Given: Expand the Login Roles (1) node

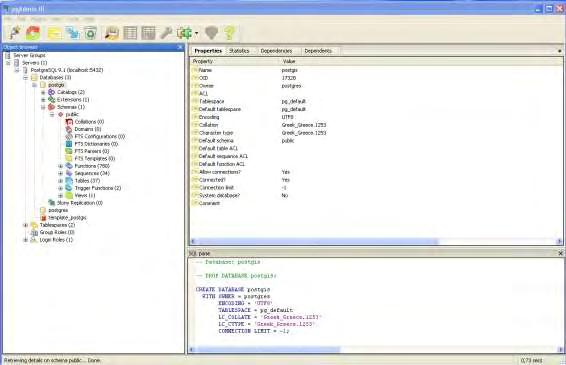Looking at the screenshot, I should click(x=26, y=240).
